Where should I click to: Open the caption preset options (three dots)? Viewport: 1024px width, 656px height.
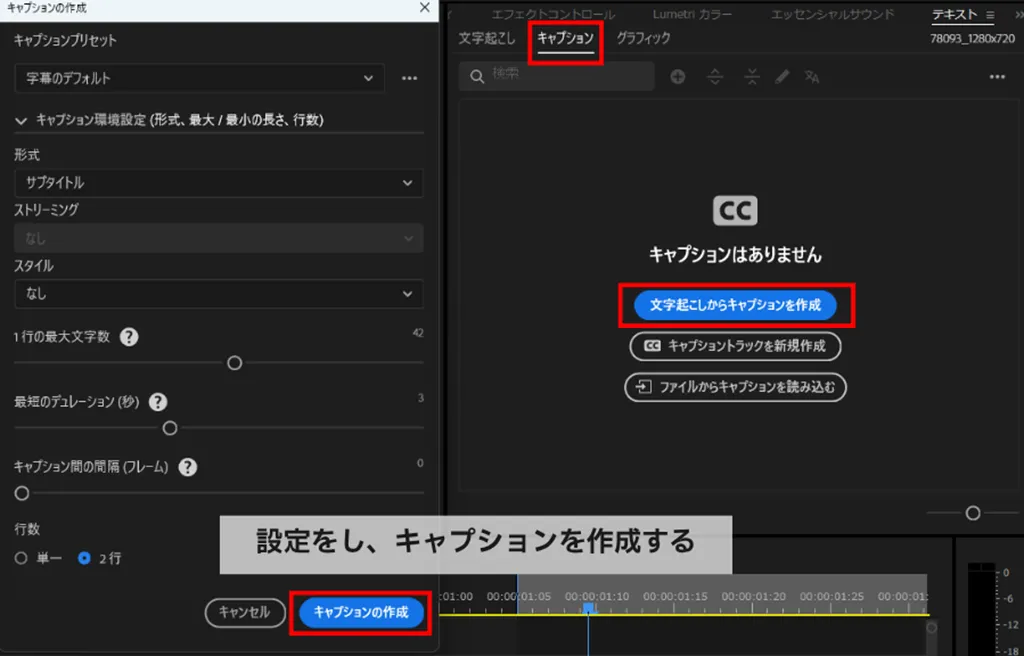[409, 78]
